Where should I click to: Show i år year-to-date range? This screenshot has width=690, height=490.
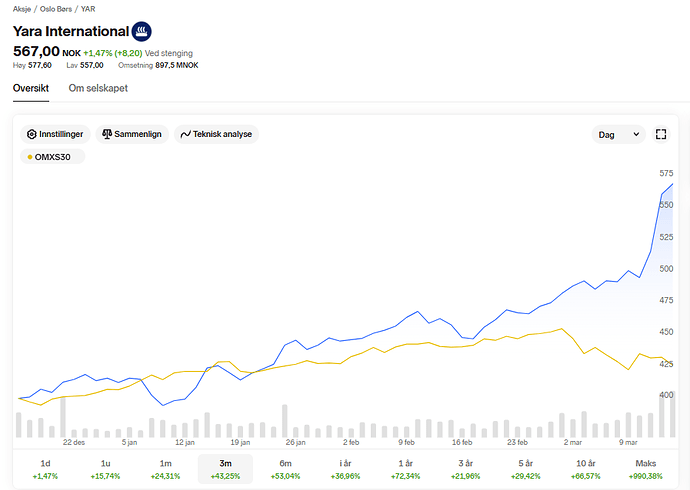click(x=345, y=469)
